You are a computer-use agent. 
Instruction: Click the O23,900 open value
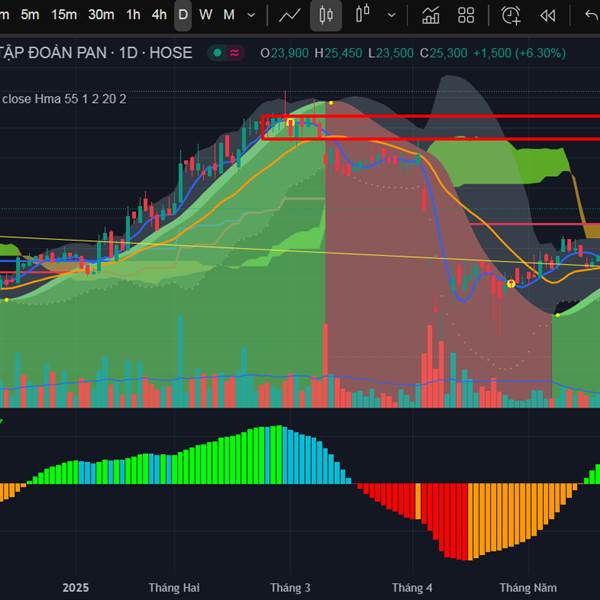click(x=284, y=53)
